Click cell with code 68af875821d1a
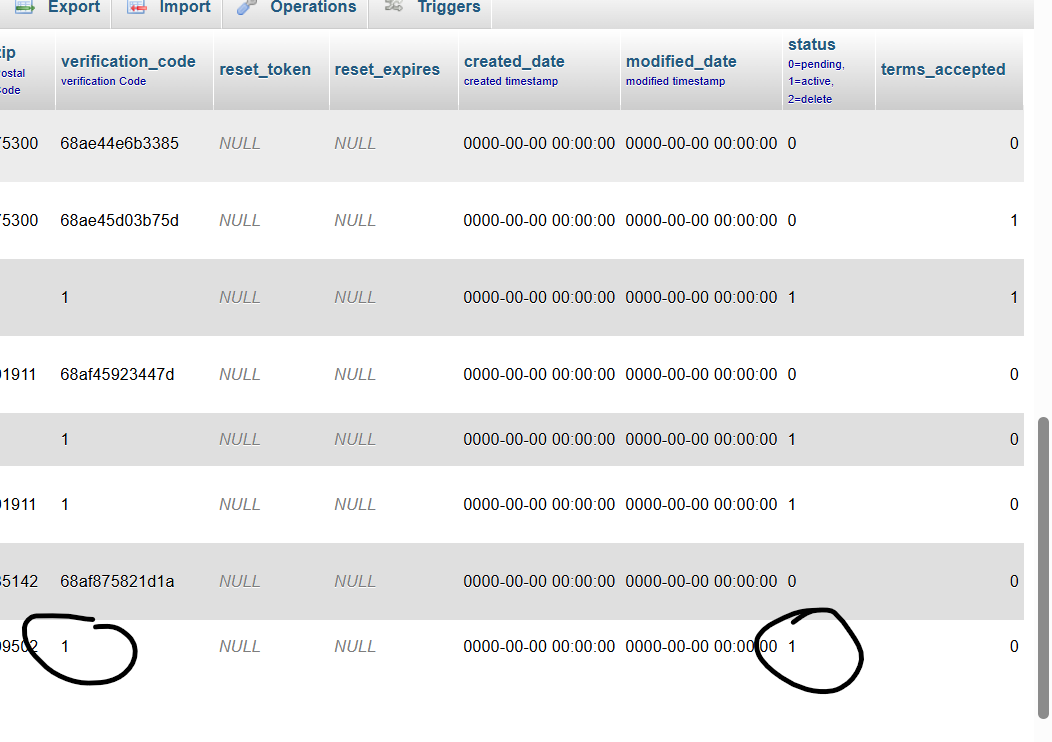The image size is (1052, 742). [117, 582]
